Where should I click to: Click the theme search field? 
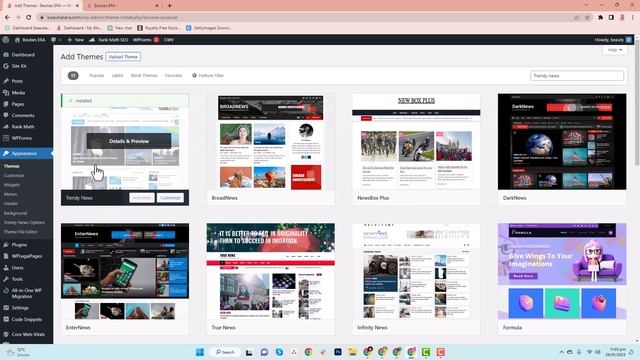(577, 76)
